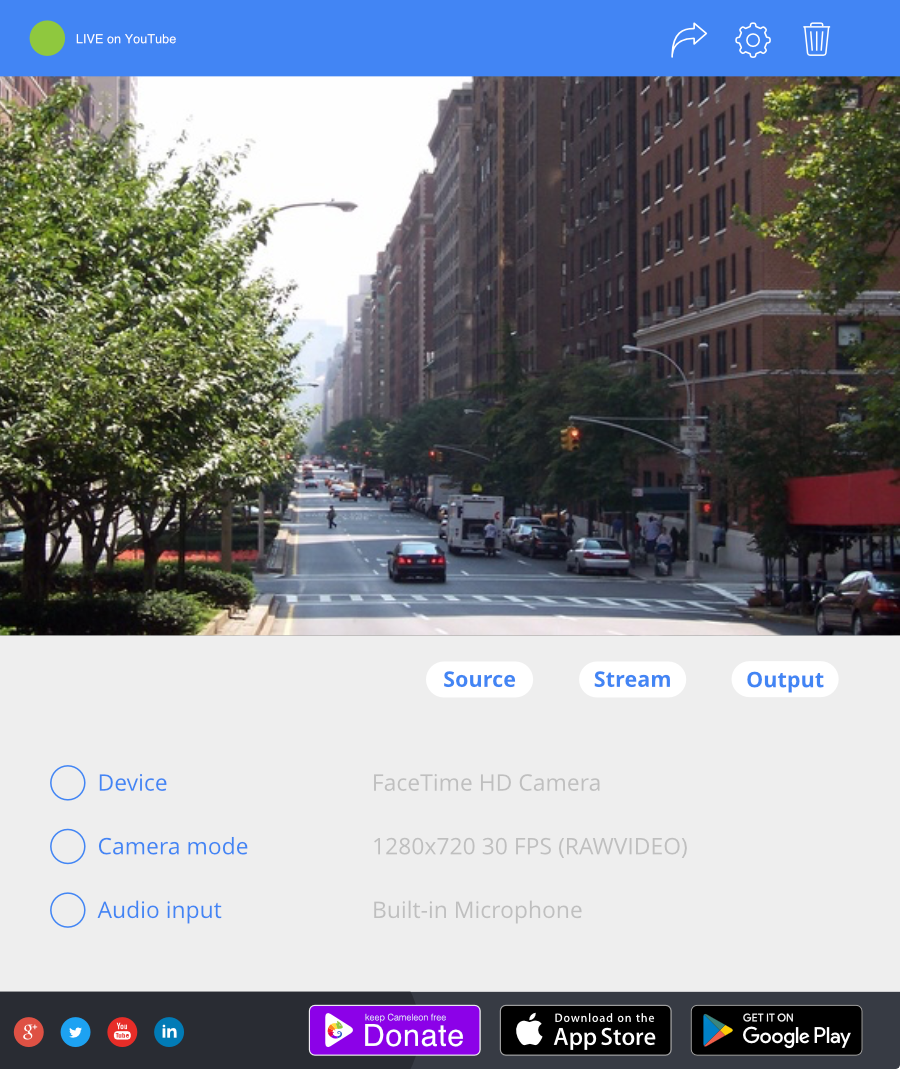This screenshot has height=1069, width=900.
Task: Click the trash can delete icon
Action: pos(816,40)
